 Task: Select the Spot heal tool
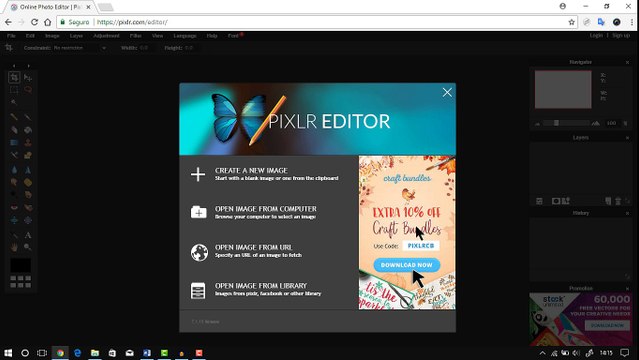click(28, 208)
